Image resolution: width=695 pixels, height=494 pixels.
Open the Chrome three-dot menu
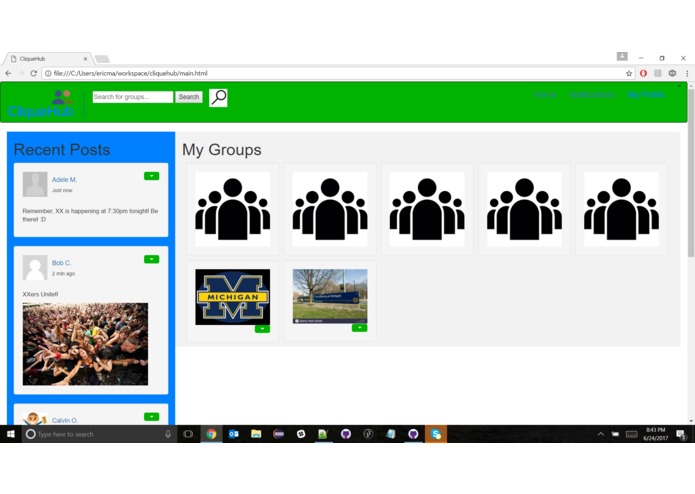coord(687,74)
